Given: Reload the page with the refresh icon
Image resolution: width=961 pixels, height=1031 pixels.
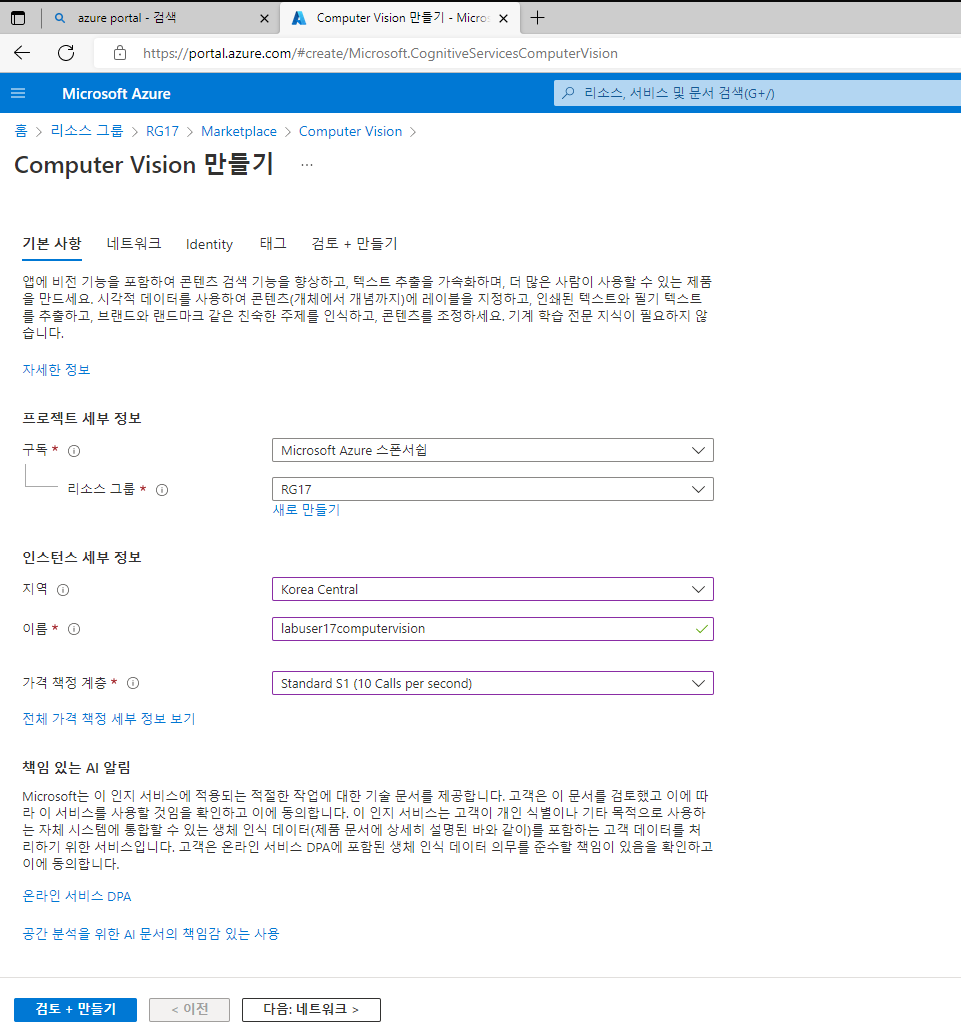Looking at the screenshot, I should point(66,53).
